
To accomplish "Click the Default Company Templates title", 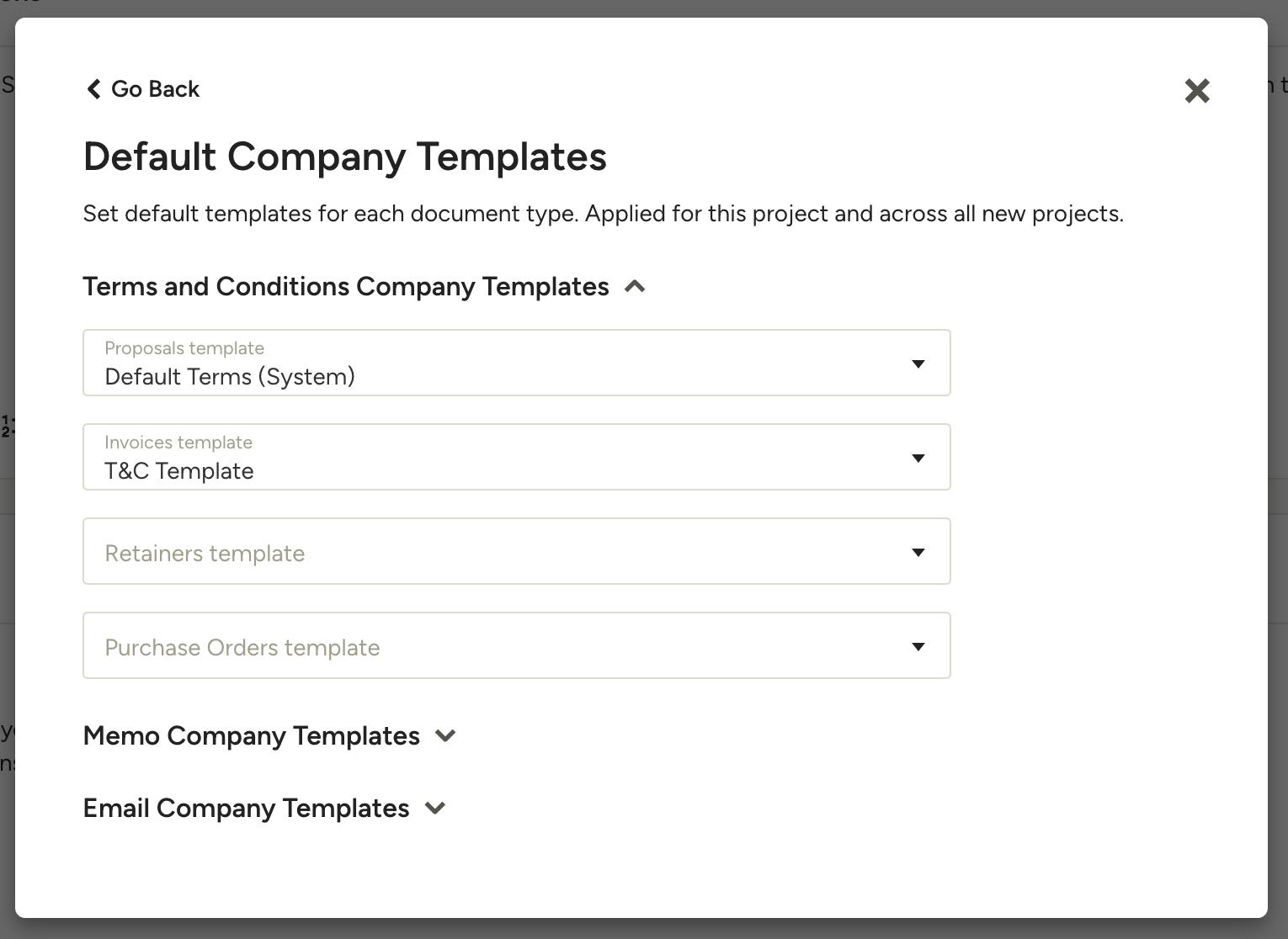I will pos(344,157).
